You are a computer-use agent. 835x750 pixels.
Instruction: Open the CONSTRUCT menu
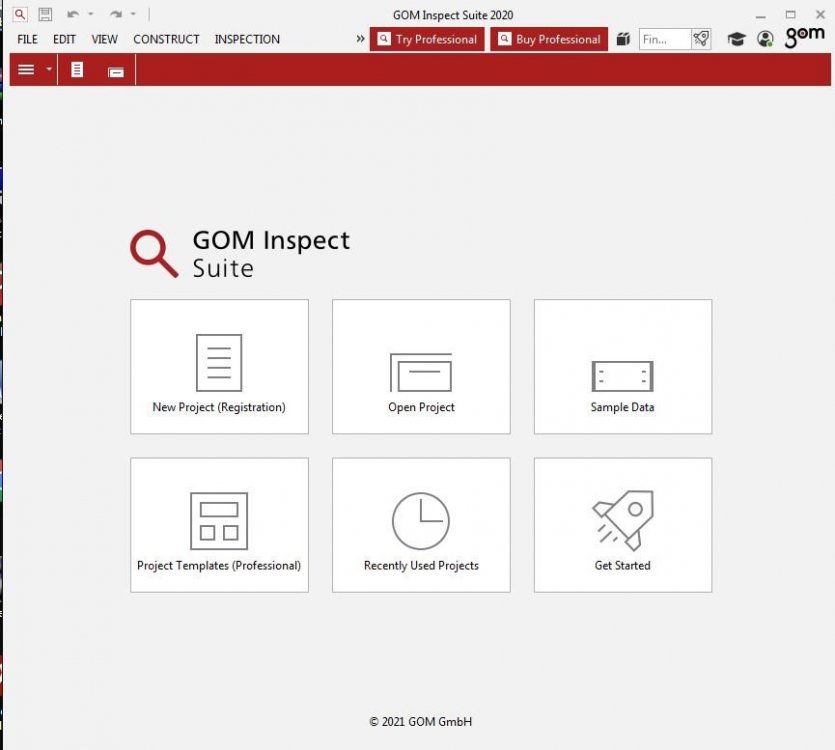[166, 39]
